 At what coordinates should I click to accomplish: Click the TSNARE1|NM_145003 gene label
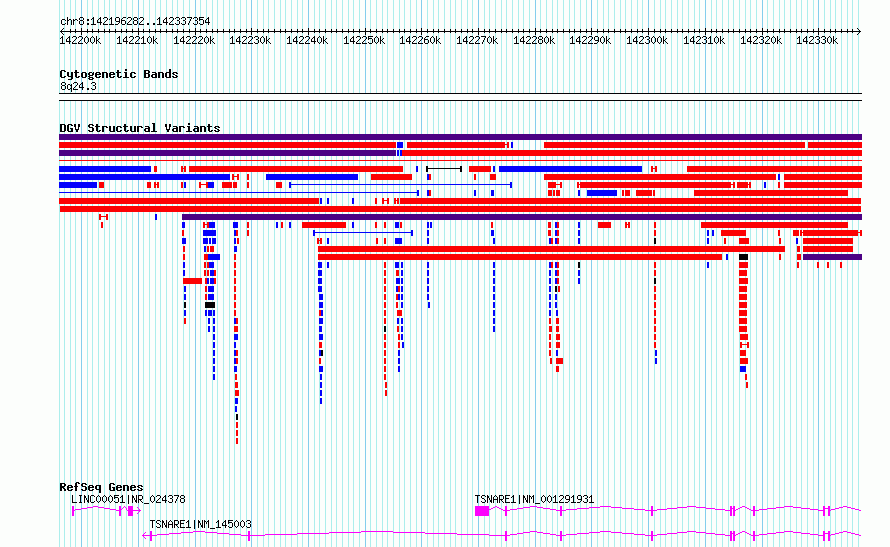200,524
